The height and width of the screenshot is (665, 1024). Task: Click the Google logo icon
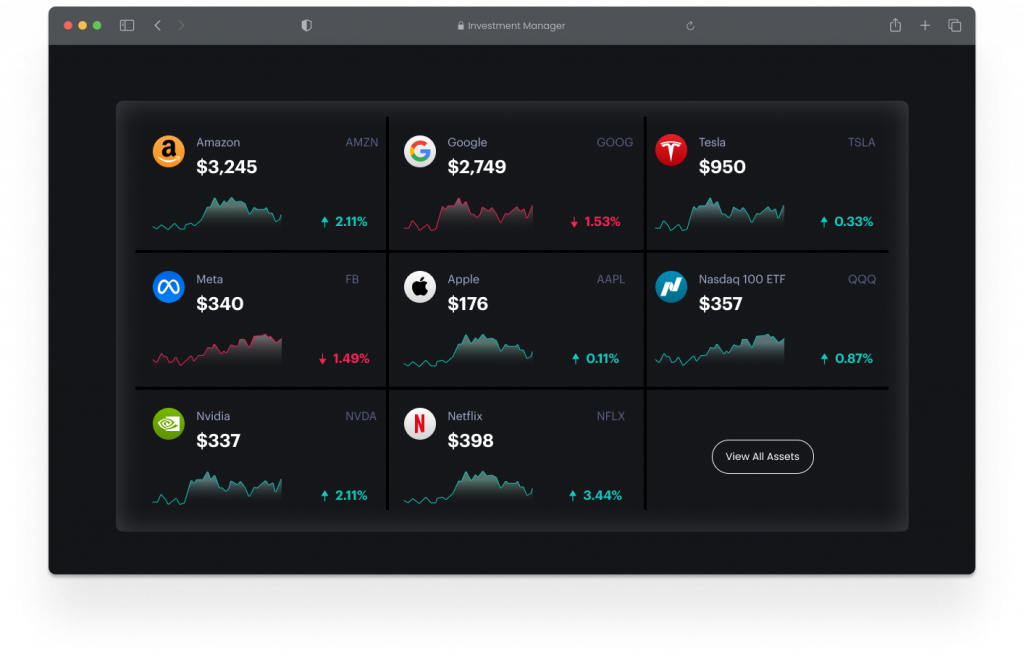click(x=420, y=152)
